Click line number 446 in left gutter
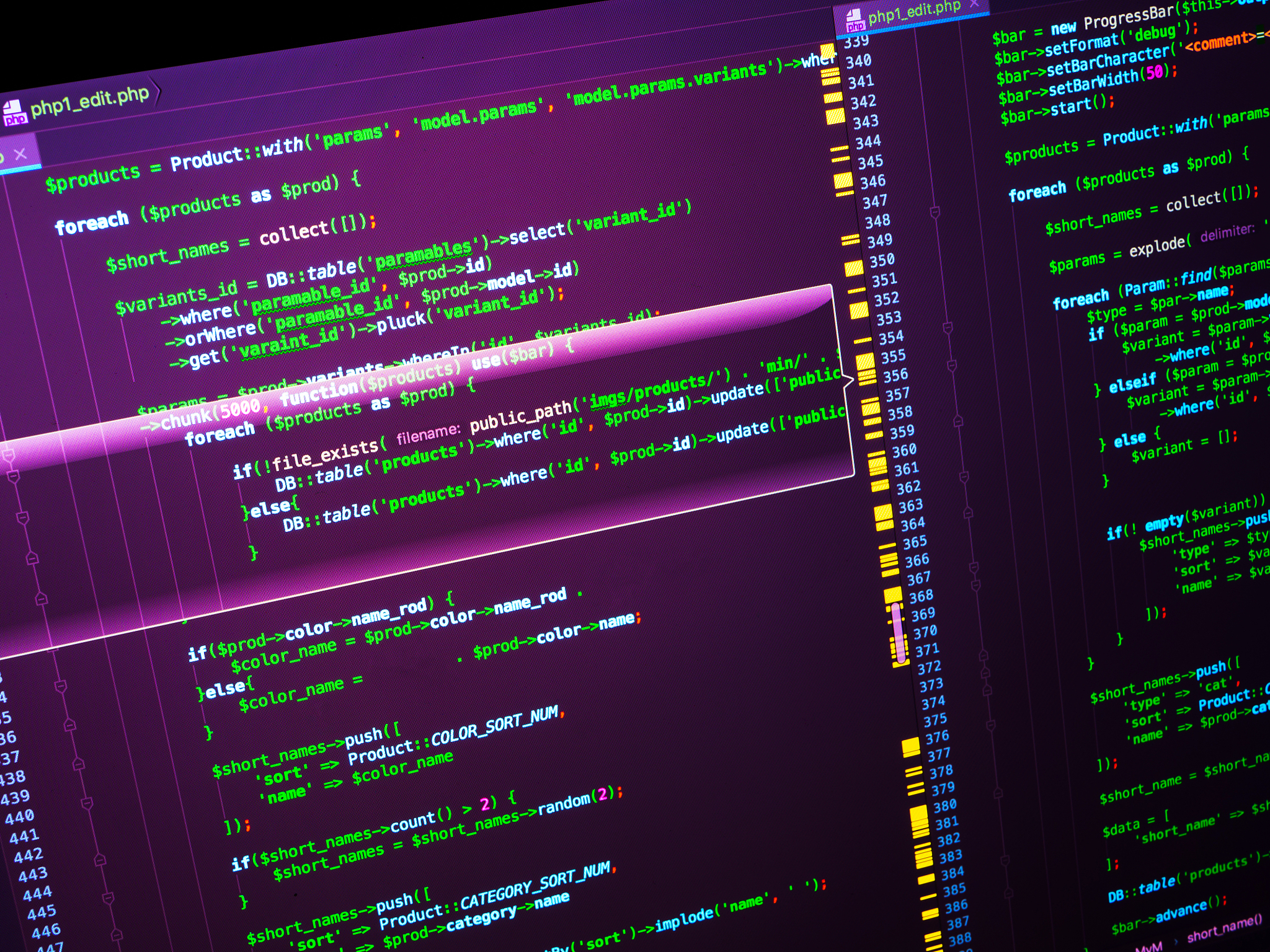This screenshot has width=1270, height=952. [47, 930]
